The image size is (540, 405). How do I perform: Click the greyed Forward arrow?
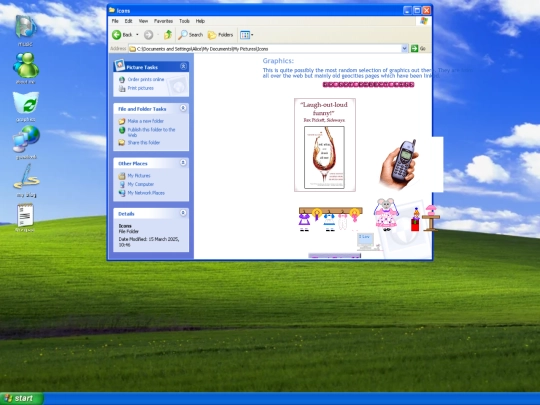tap(148, 35)
